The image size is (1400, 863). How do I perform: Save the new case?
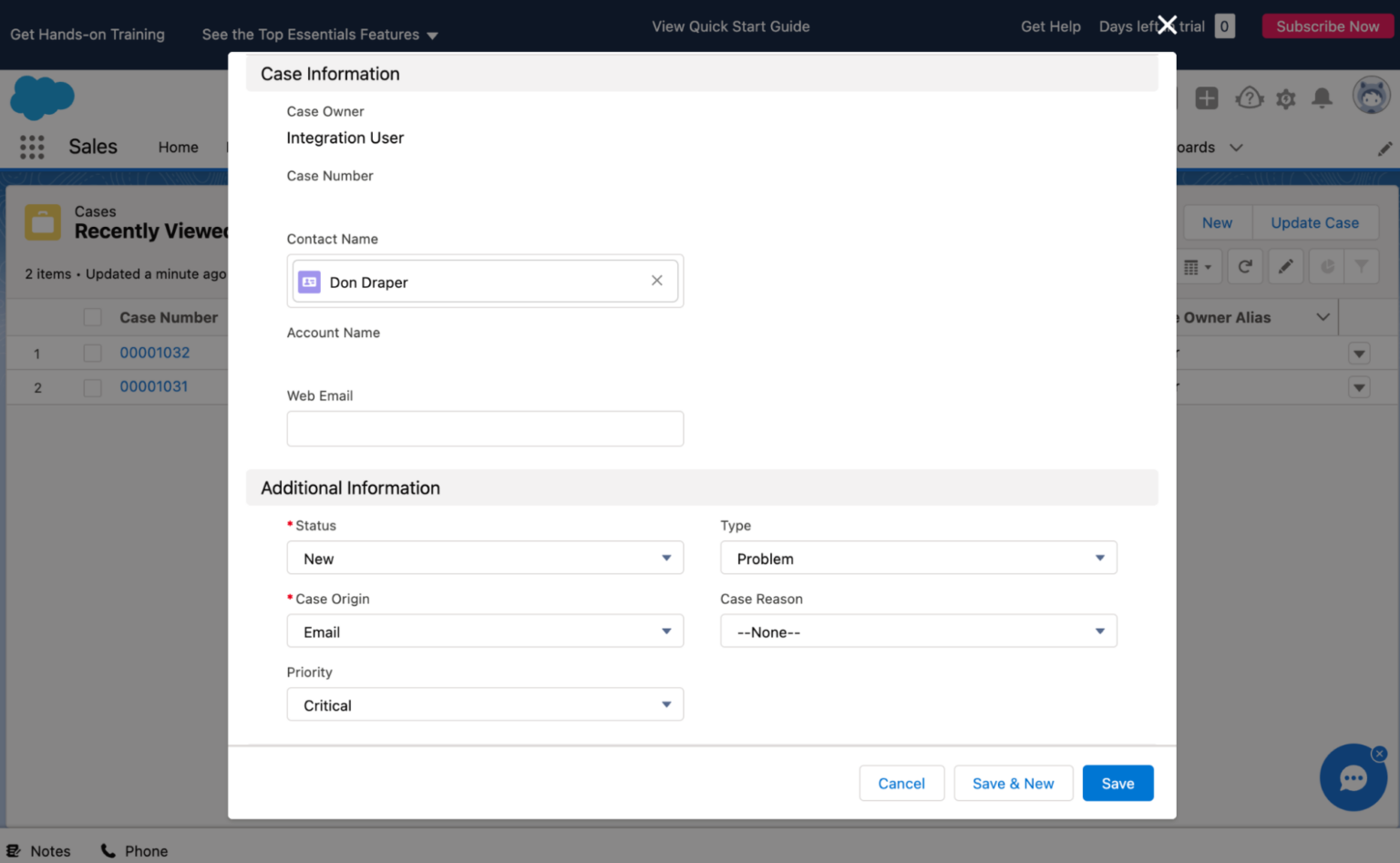click(1117, 783)
